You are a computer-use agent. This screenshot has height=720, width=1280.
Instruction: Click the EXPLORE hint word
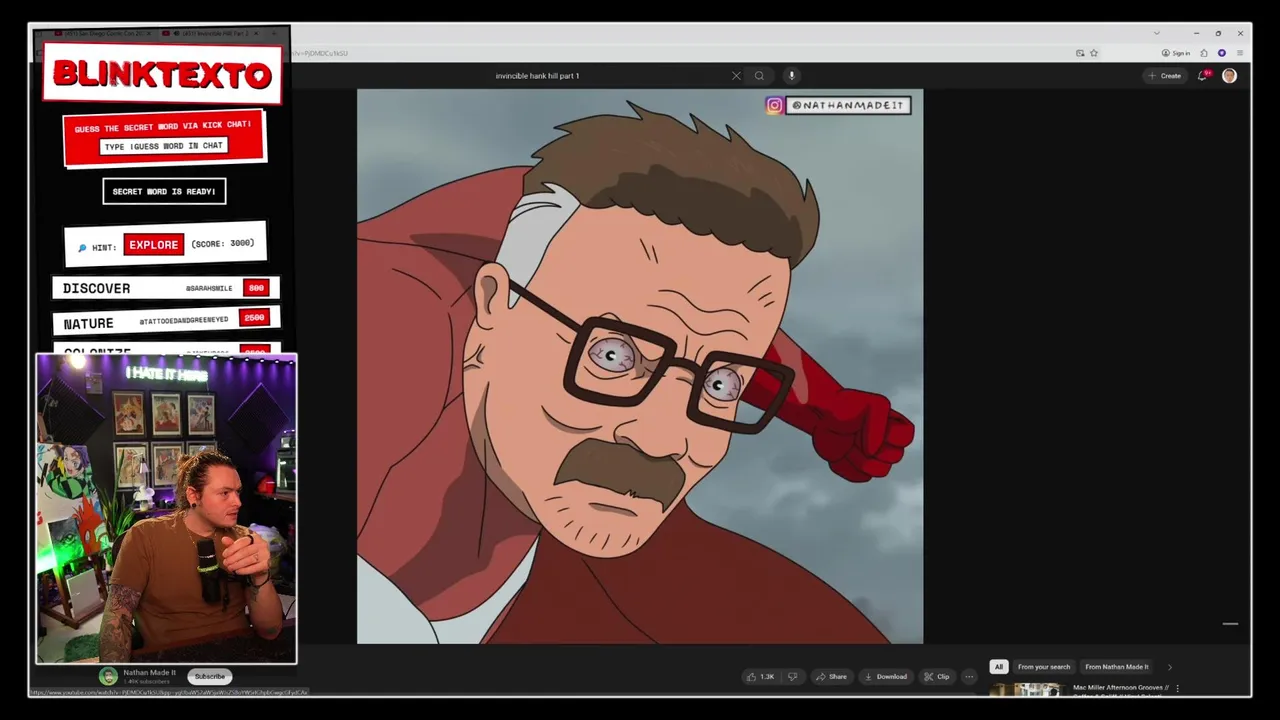153,245
